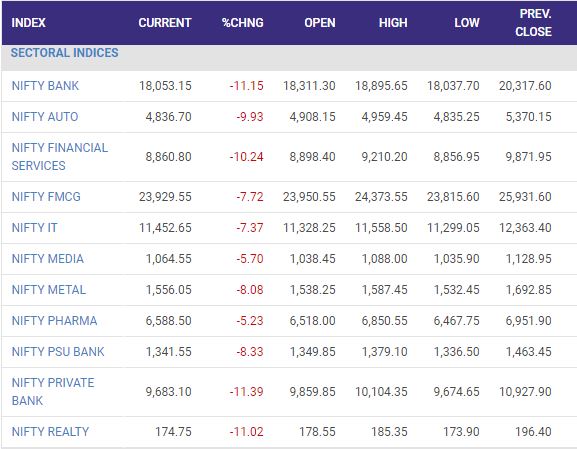Open the NIFTY AUTO index link

[45, 117]
